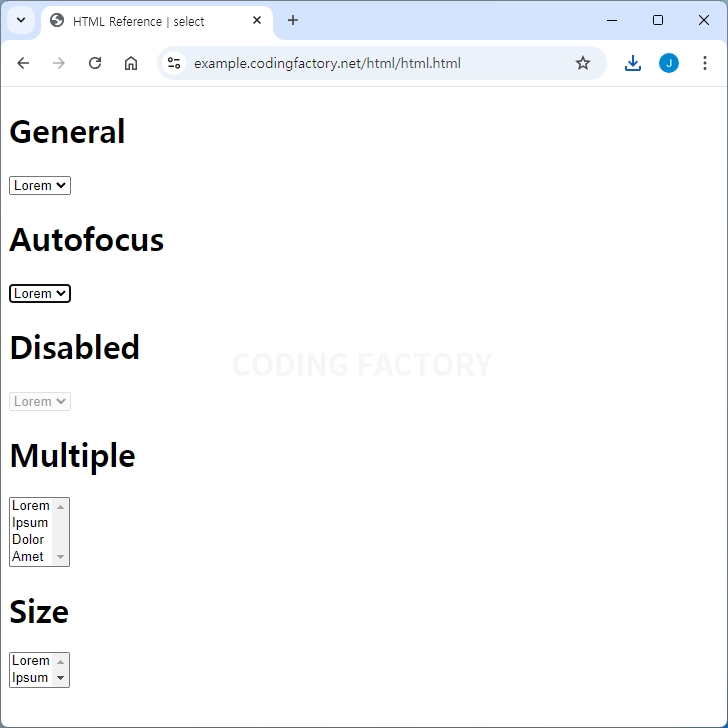Select Ipsum in the Multiple list
728x728 pixels.
tap(31, 523)
